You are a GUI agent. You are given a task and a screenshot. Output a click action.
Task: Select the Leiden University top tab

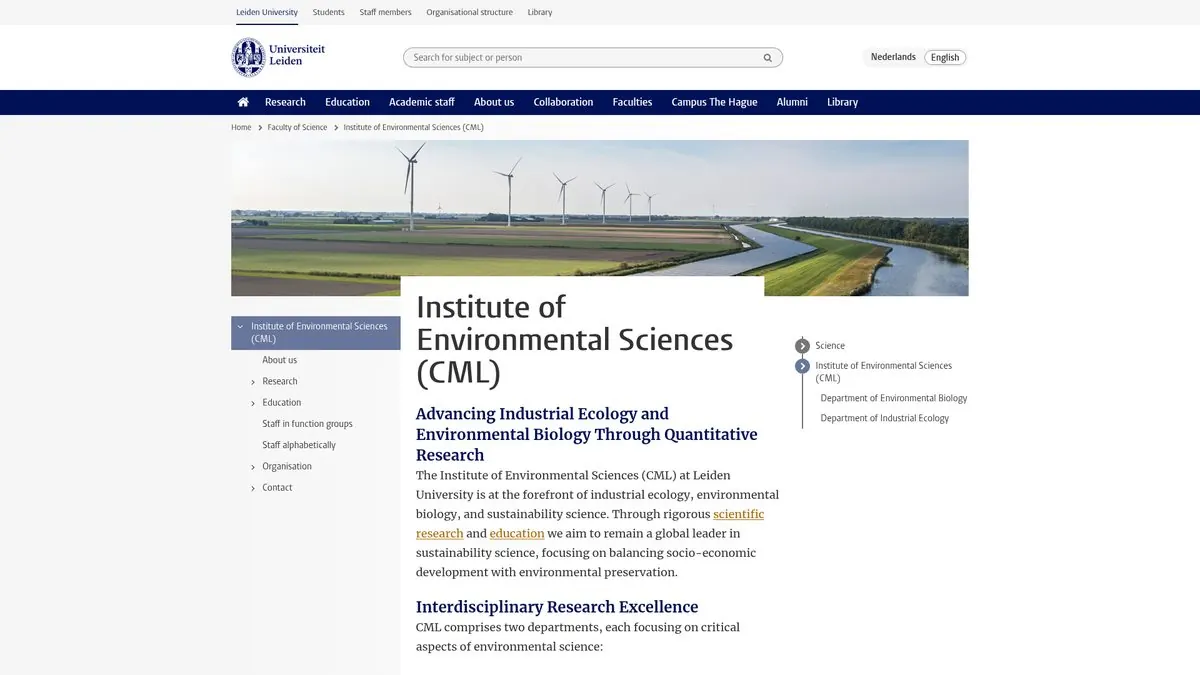[x=267, y=12]
